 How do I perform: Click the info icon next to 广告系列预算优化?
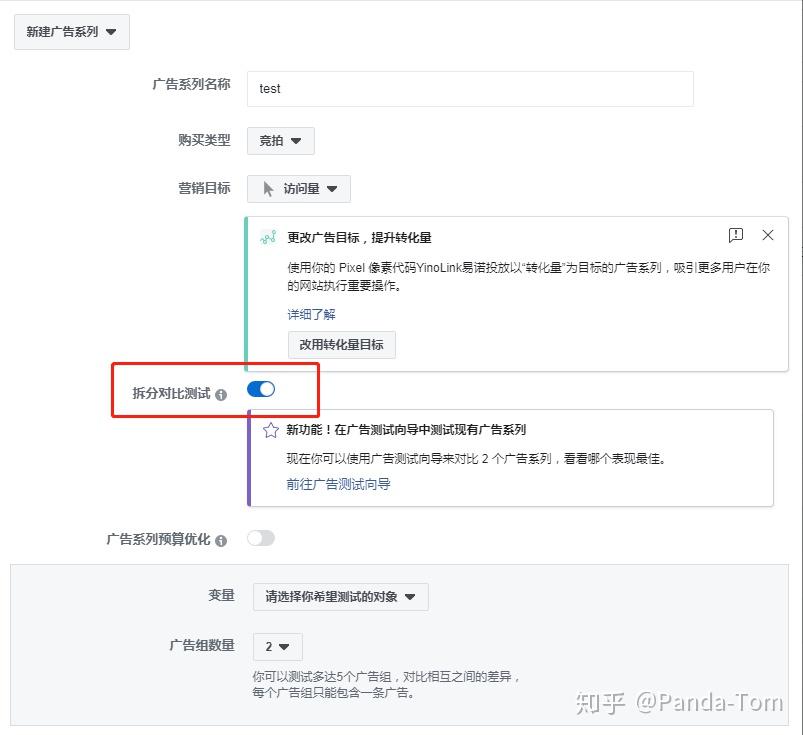click(221, 541)
